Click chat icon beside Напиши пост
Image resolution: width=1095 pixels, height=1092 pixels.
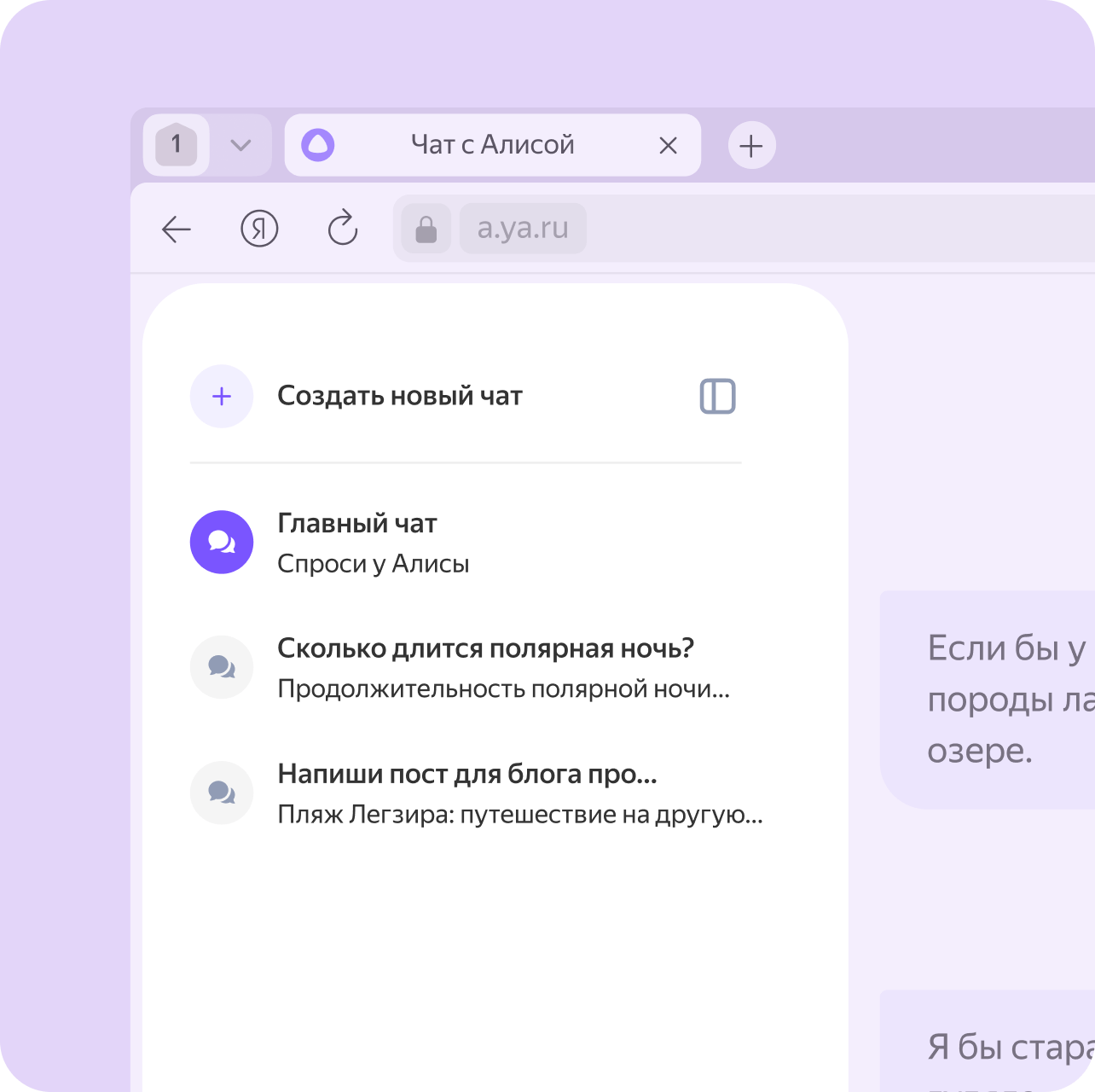[222, 793]
